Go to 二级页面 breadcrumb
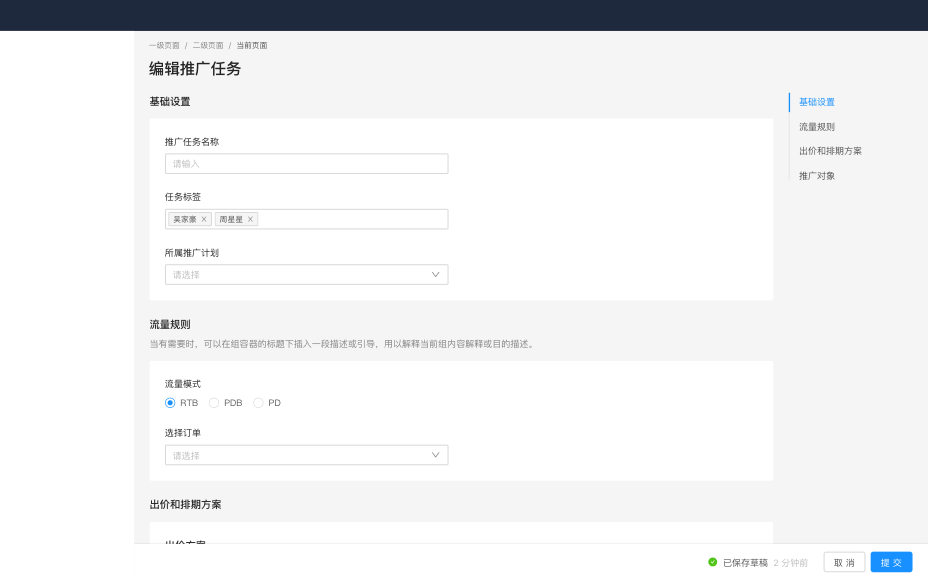The image size is (928, 580). coord(208,46)
